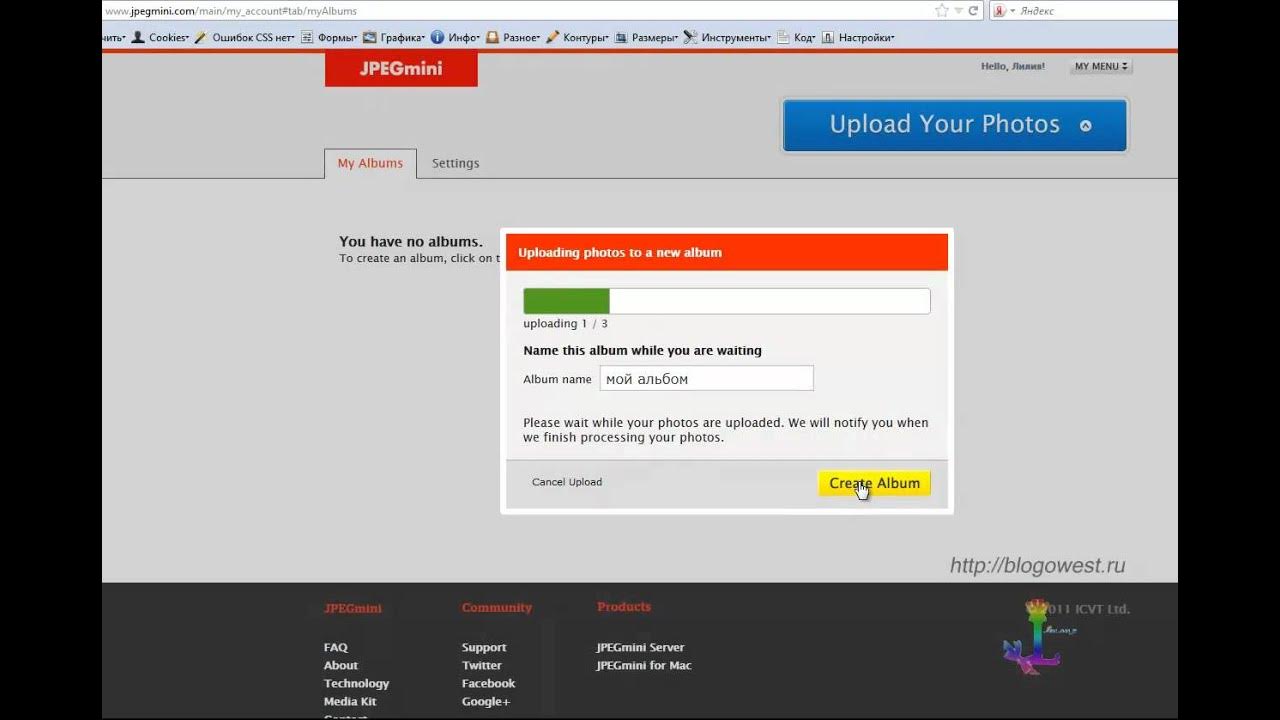Open the Формы toolbar menu
This screenshot has width=1280, height=720.
(x=329, y=37)
